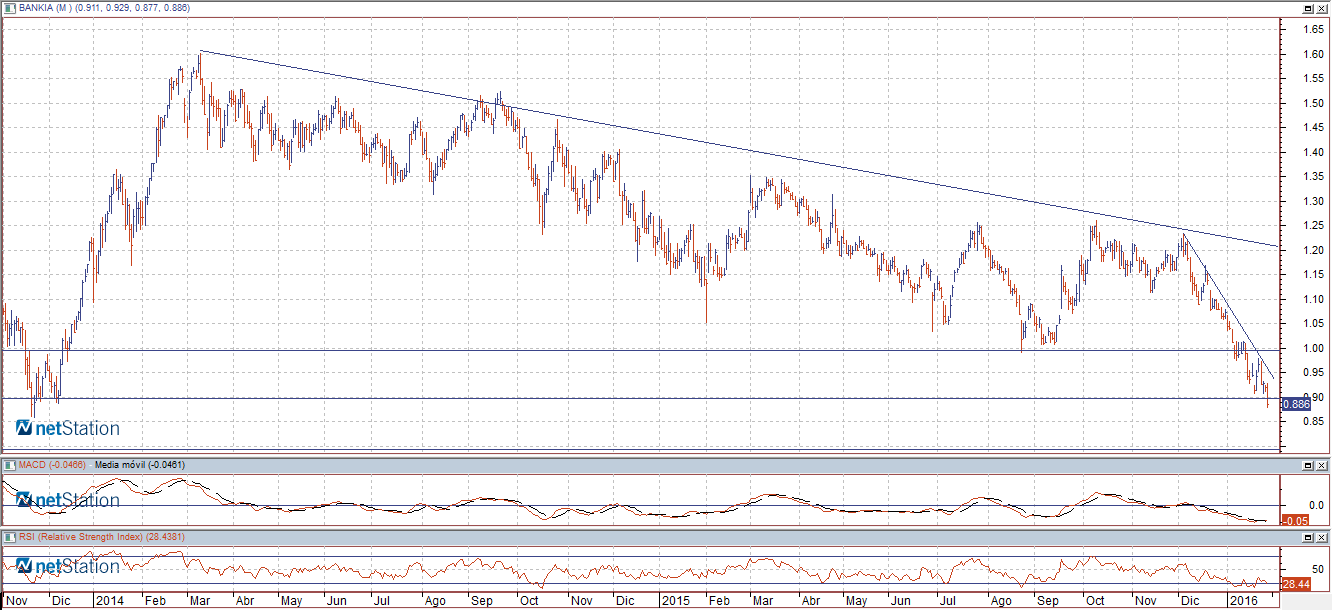This screenshot has height=610, width=1332.
Task: Click the 0.886 current price tag
Action: [1296, 405]
